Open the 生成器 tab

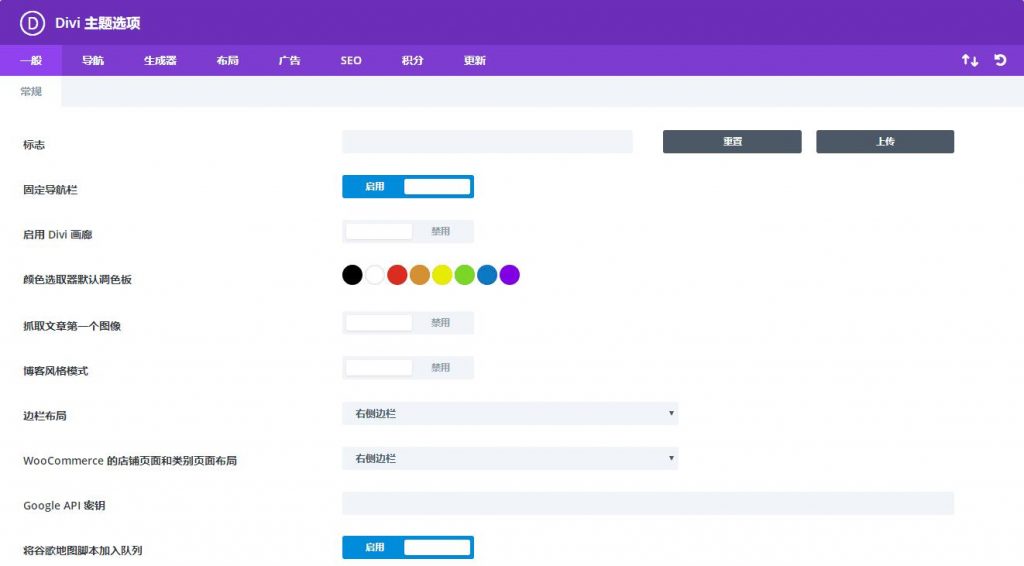[x=160, y=60]
